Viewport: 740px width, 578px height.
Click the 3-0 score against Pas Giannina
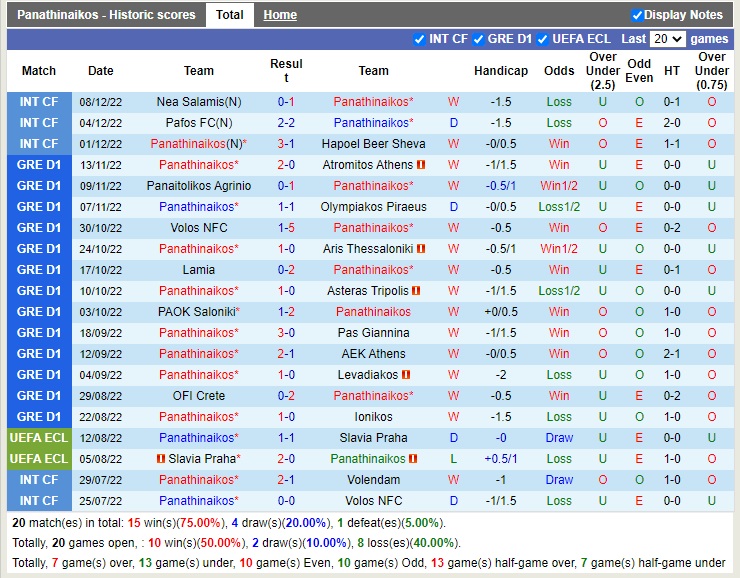[286, 333]
